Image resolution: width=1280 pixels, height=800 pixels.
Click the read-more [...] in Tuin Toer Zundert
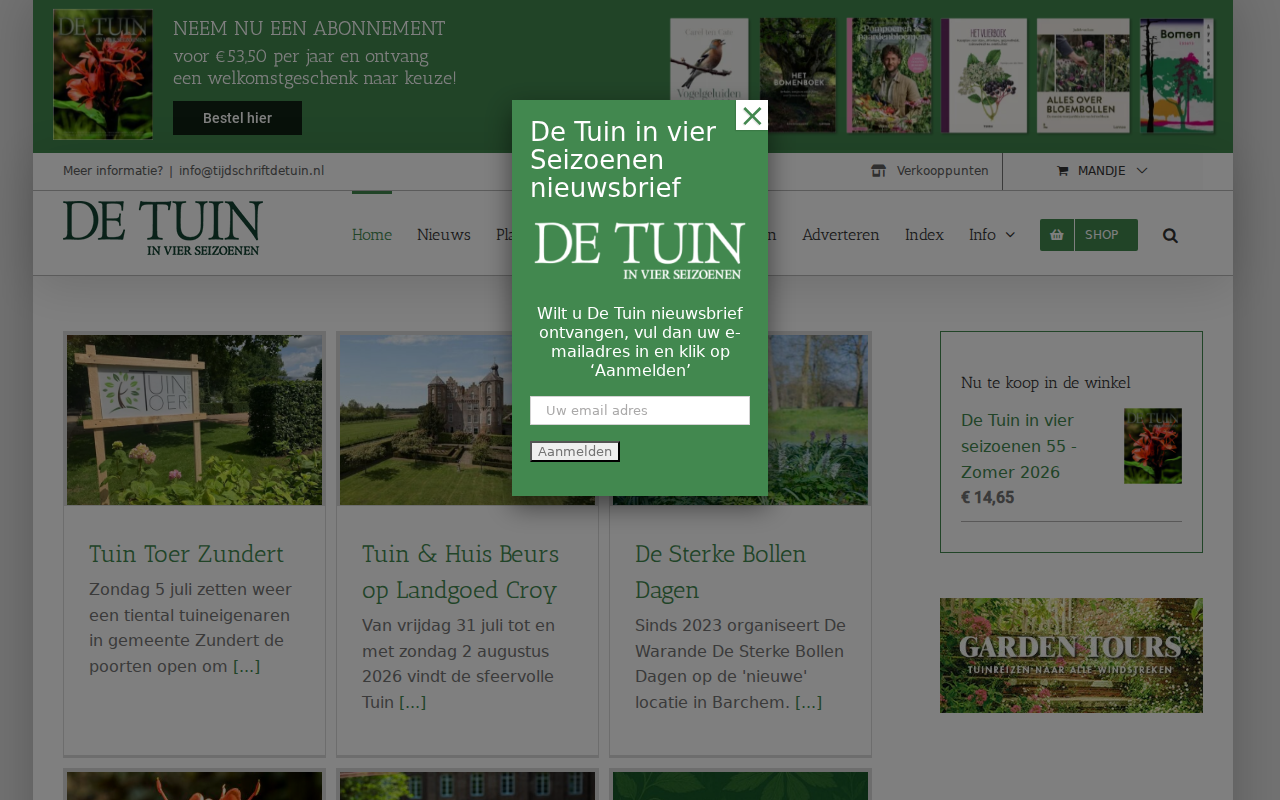246,666
